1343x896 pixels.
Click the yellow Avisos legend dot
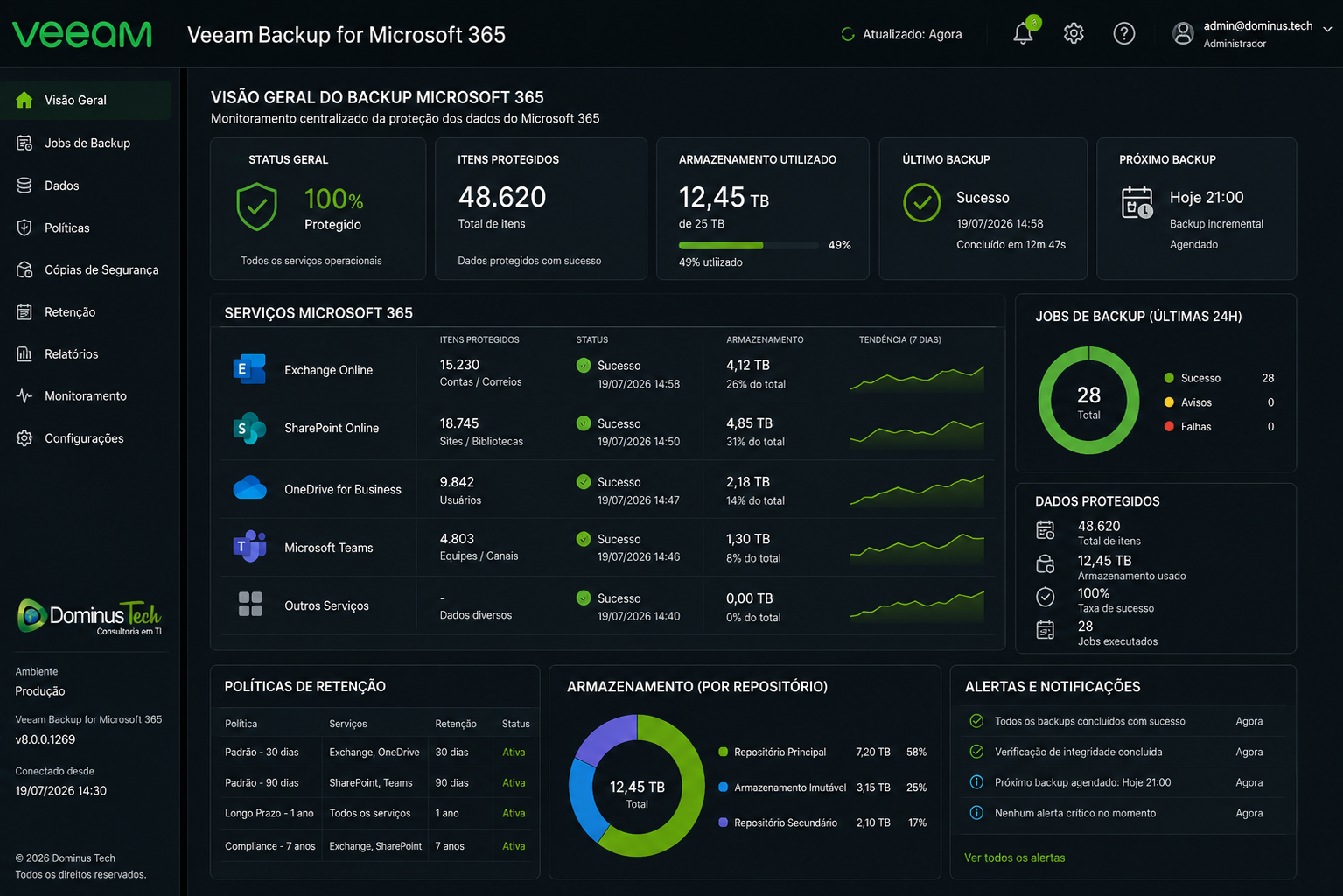(x=1169, y=402)
